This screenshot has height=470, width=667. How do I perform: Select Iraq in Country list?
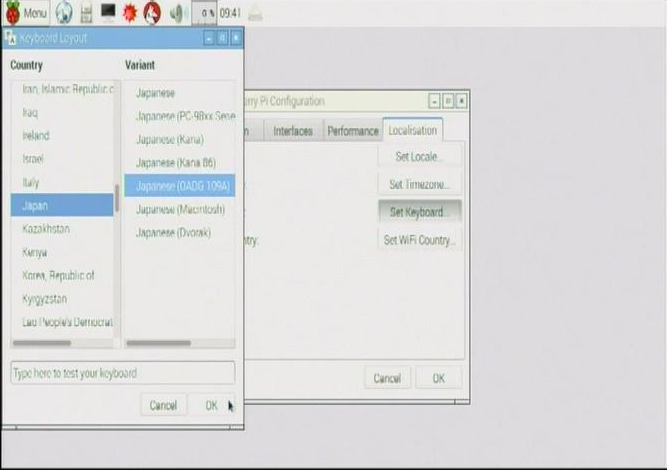62,113
